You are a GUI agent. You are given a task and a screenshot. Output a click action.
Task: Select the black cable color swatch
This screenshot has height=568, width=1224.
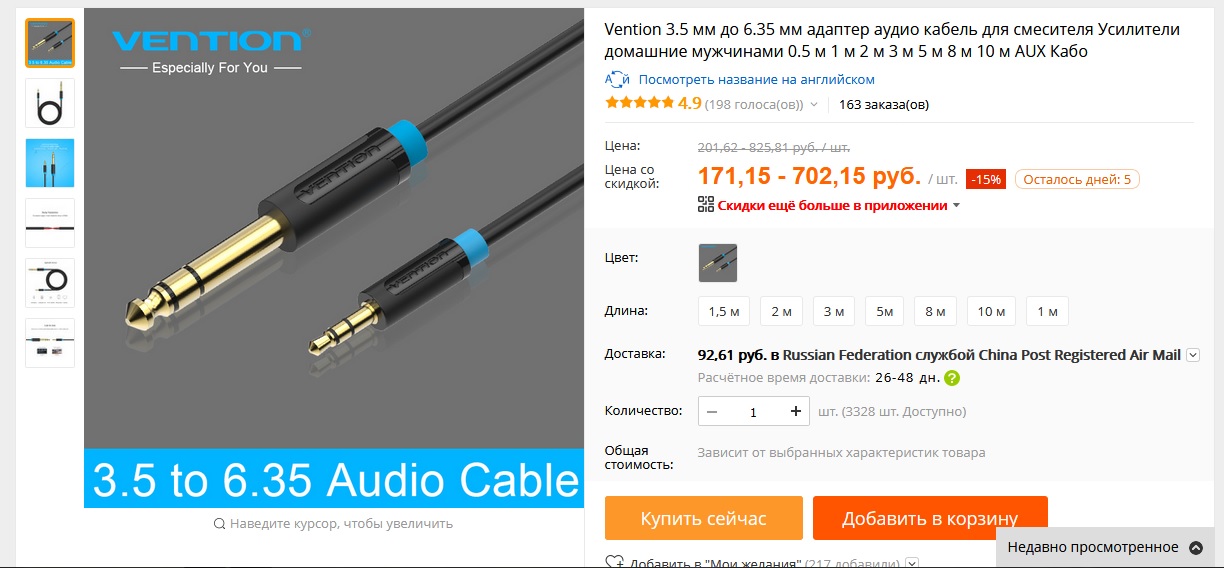pyautogui.click(x=718, y=263)
